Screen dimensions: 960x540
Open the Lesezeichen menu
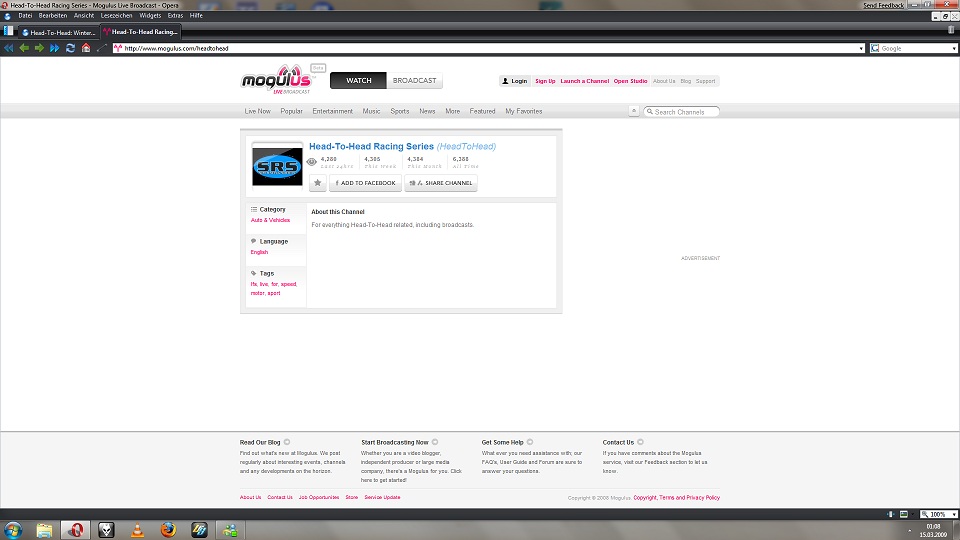click(x=116, y=15)
